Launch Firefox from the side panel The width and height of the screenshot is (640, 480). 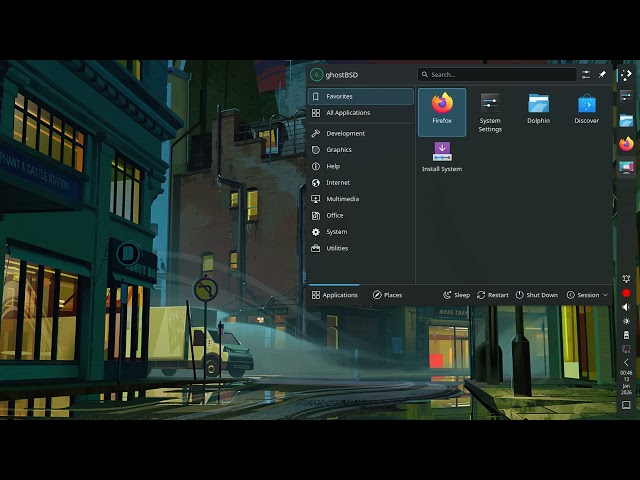(626, 144)
